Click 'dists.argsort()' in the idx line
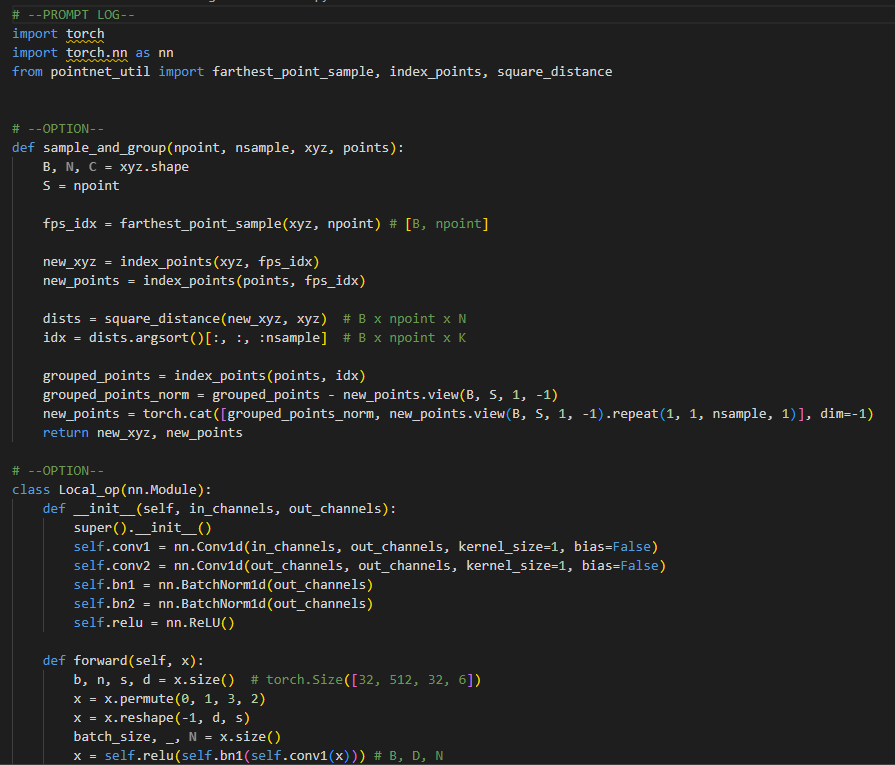Screen dimensions: 895x765 pos(146,338)
